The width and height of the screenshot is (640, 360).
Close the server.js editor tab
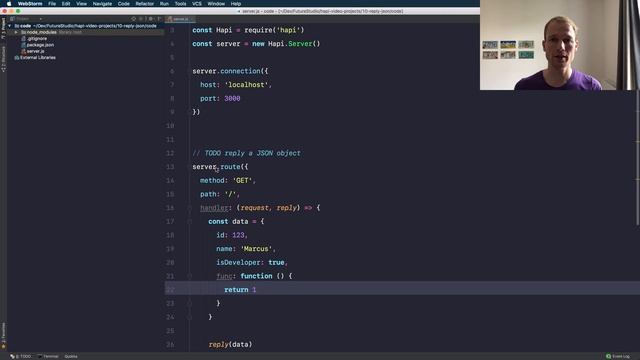click(x=192, y=19)
